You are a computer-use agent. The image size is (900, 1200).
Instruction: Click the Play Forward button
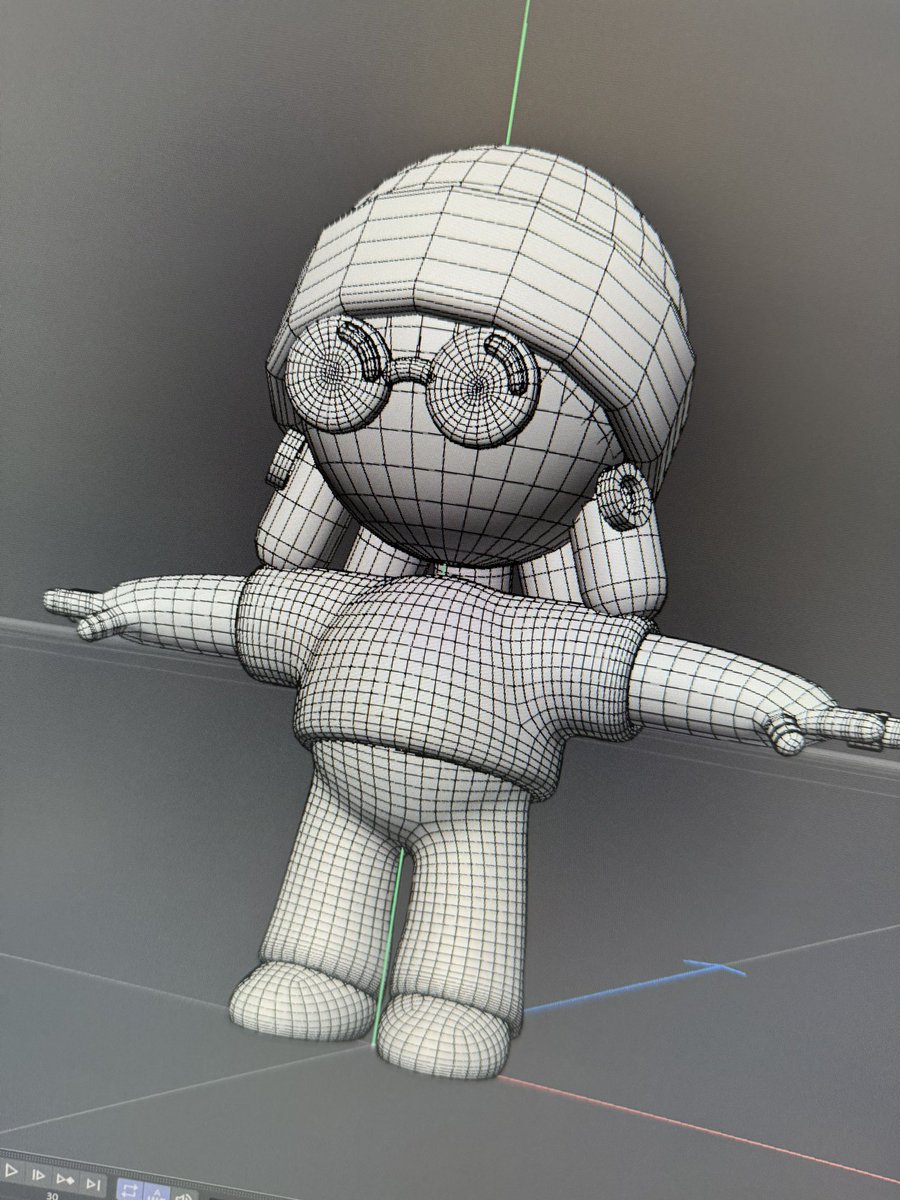11,1170
